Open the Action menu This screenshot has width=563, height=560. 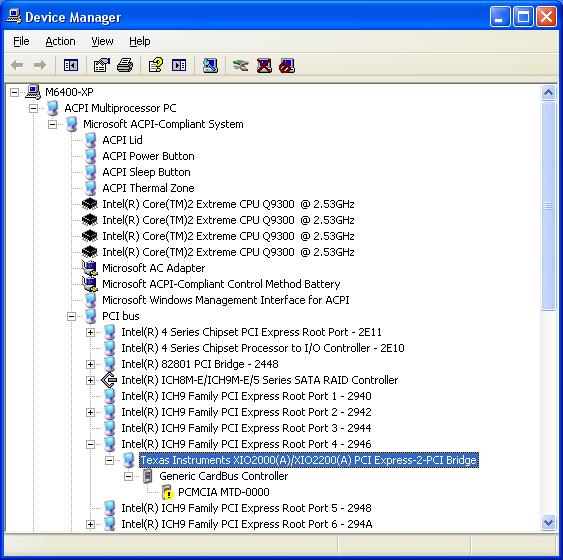pyautogui.click(x=60, y=41)
